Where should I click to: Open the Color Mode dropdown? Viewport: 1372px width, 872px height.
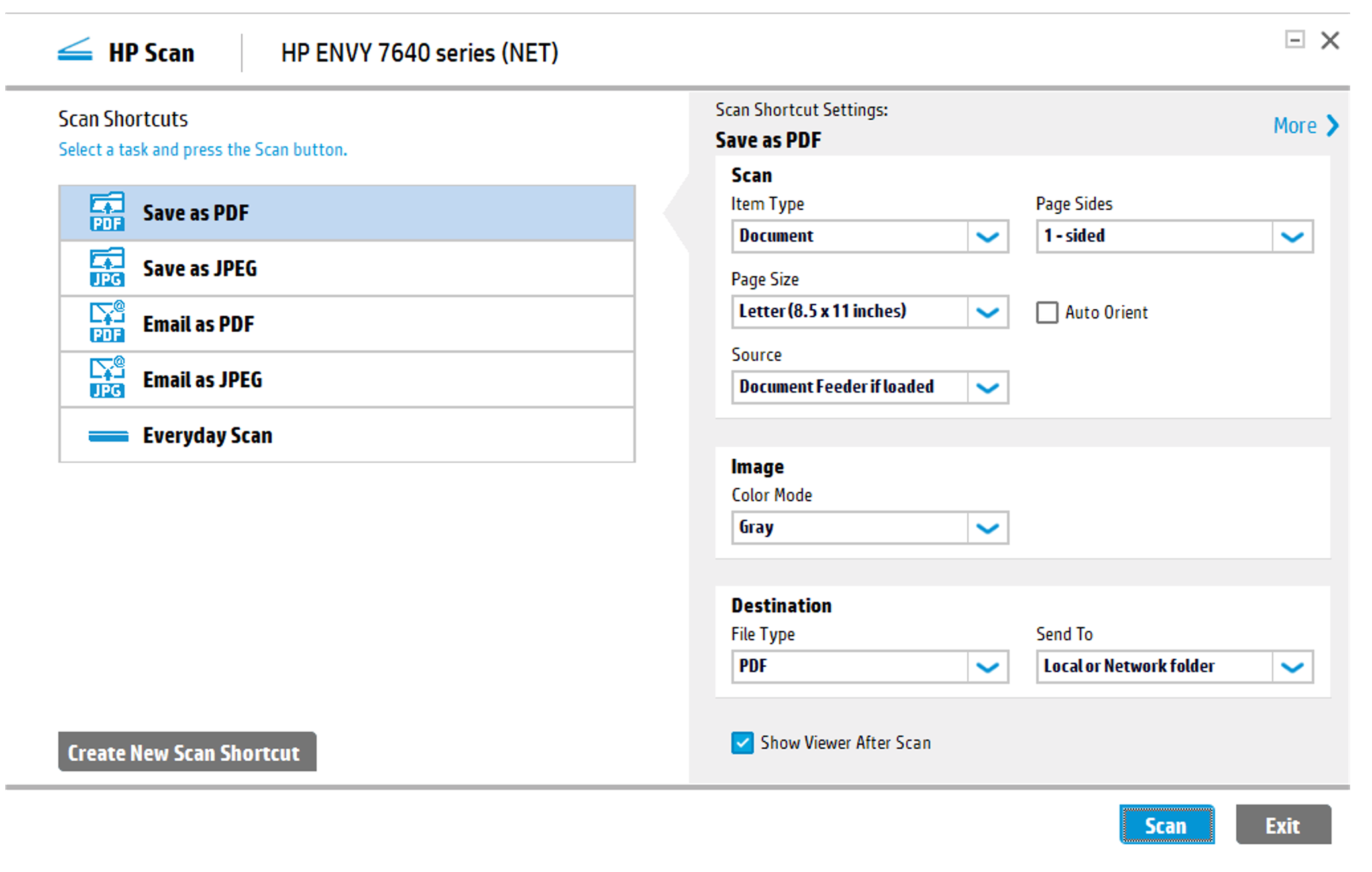pyautogui.click(x=870, y=528)
